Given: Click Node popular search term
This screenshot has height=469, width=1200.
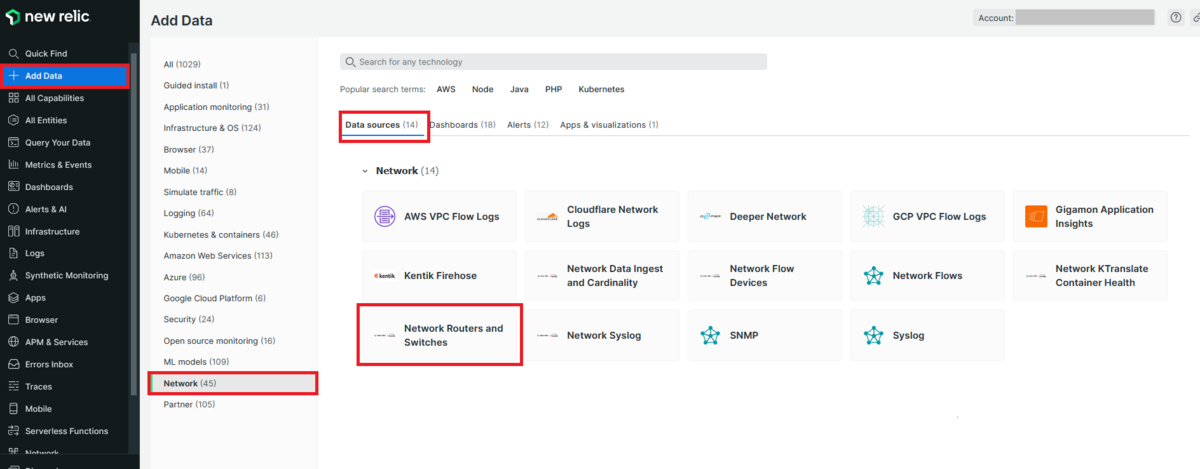Looking at the screenshot, I should [x=482, y=89].
